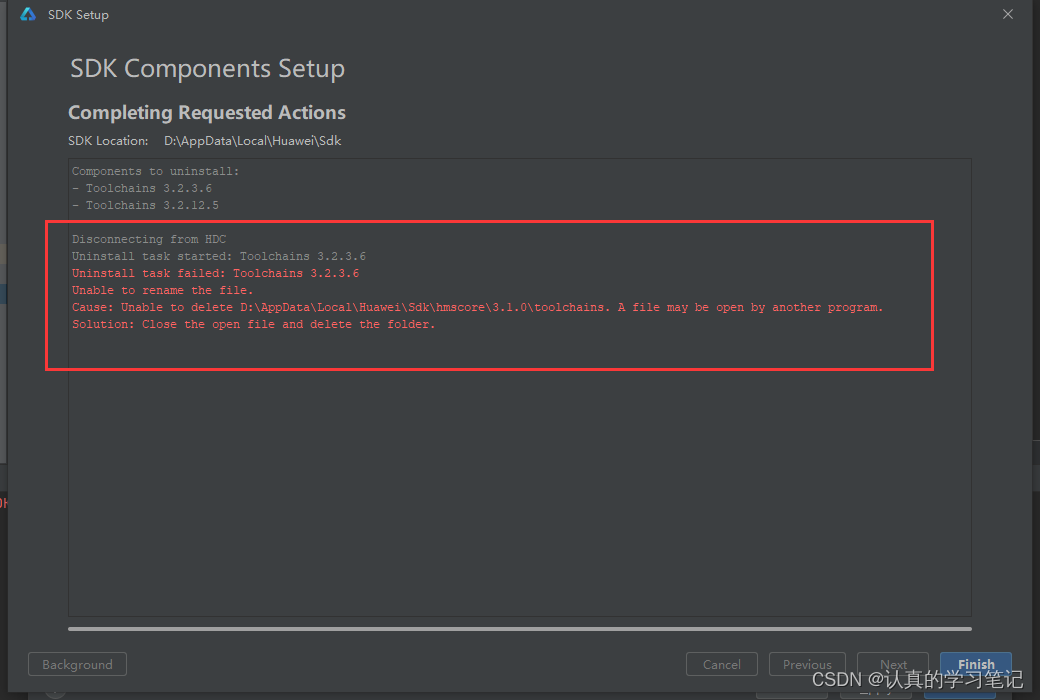Click the 'Components to uninstall:' line
Screen dimensions: 1040x700
(155, 171)
